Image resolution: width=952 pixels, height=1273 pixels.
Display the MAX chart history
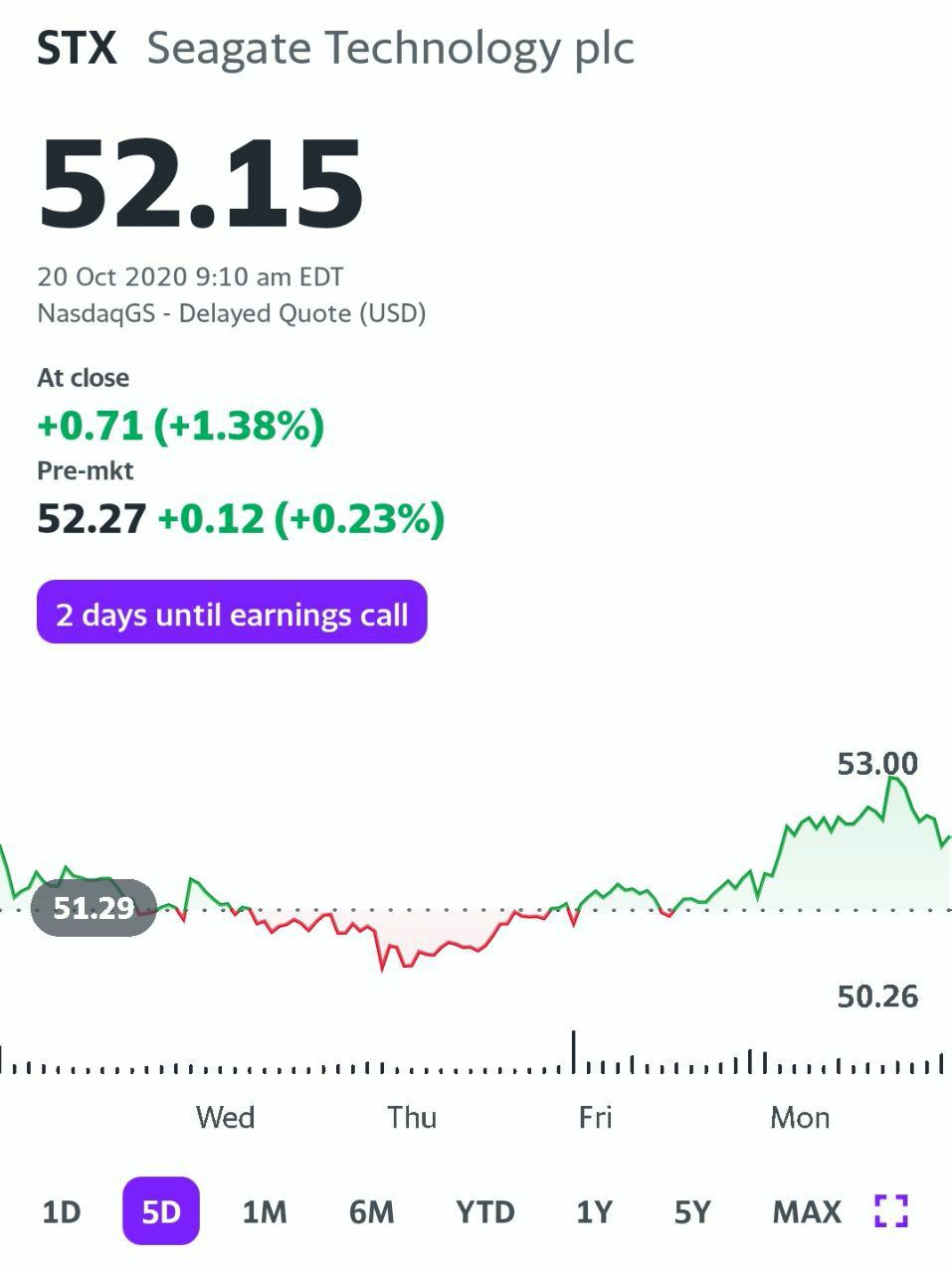[807, 1212]
